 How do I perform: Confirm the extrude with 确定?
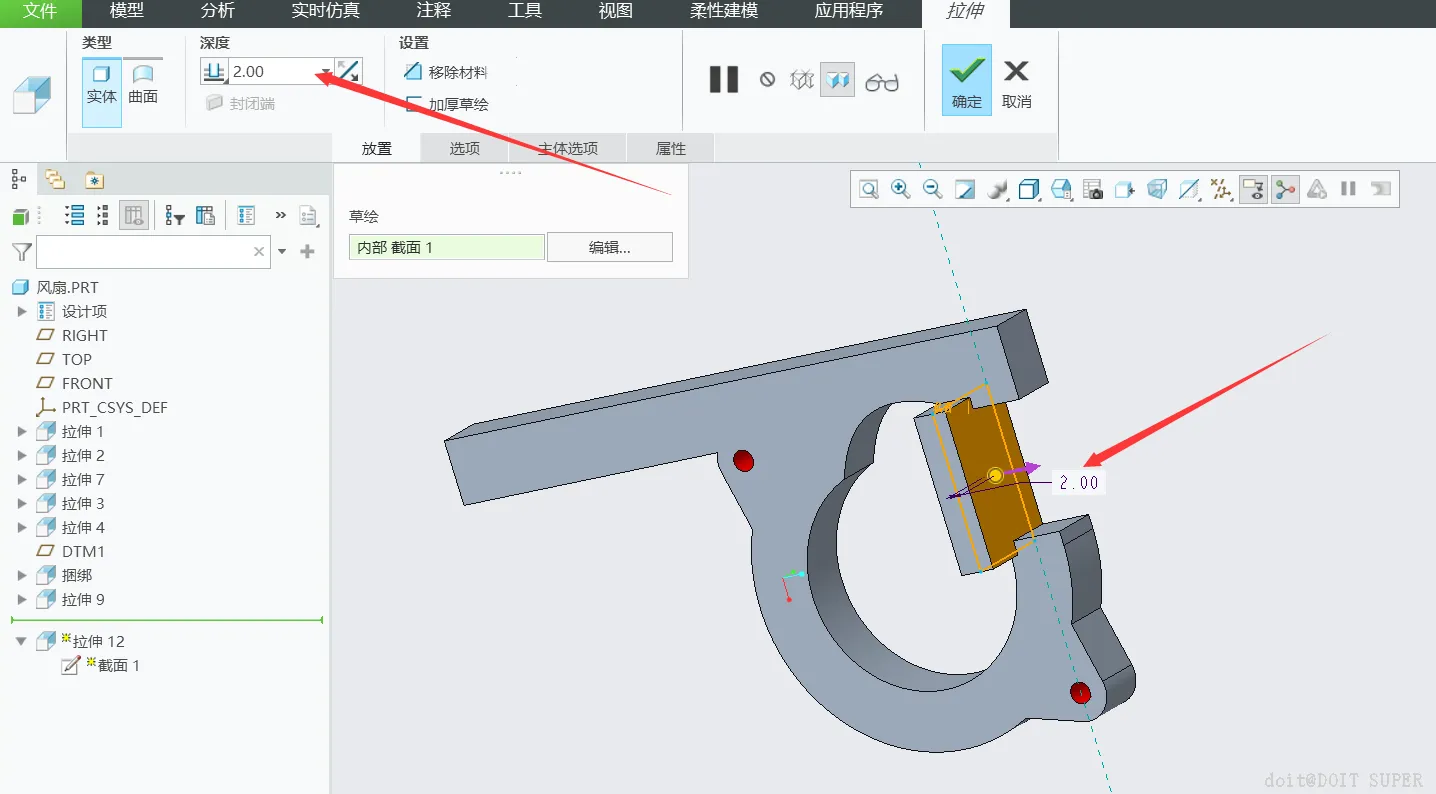coord(967,80)
